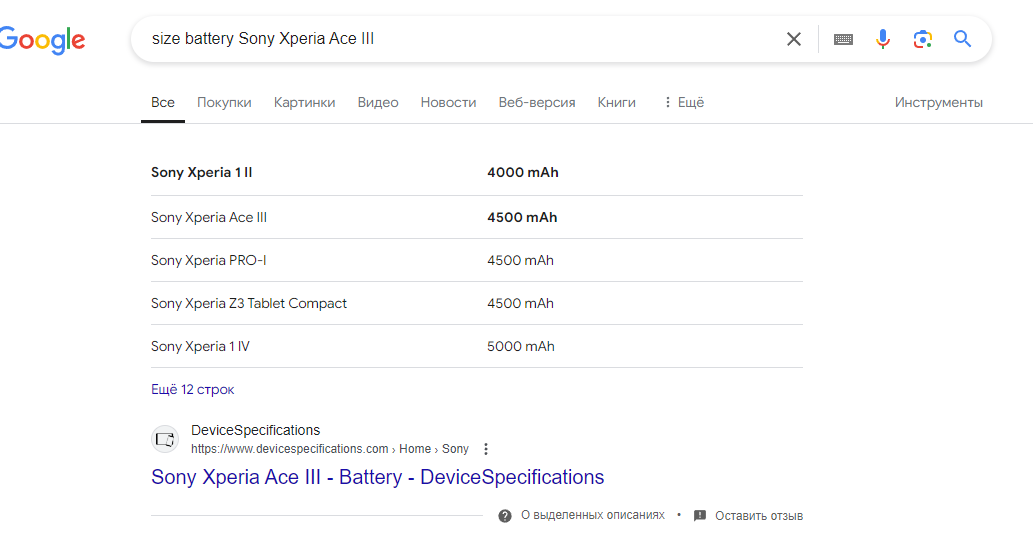Viewport: 1033px width, 539px height.
Task: Open О выделенных описаниях link
Action: pyautogui.click(x=593, y=515)
